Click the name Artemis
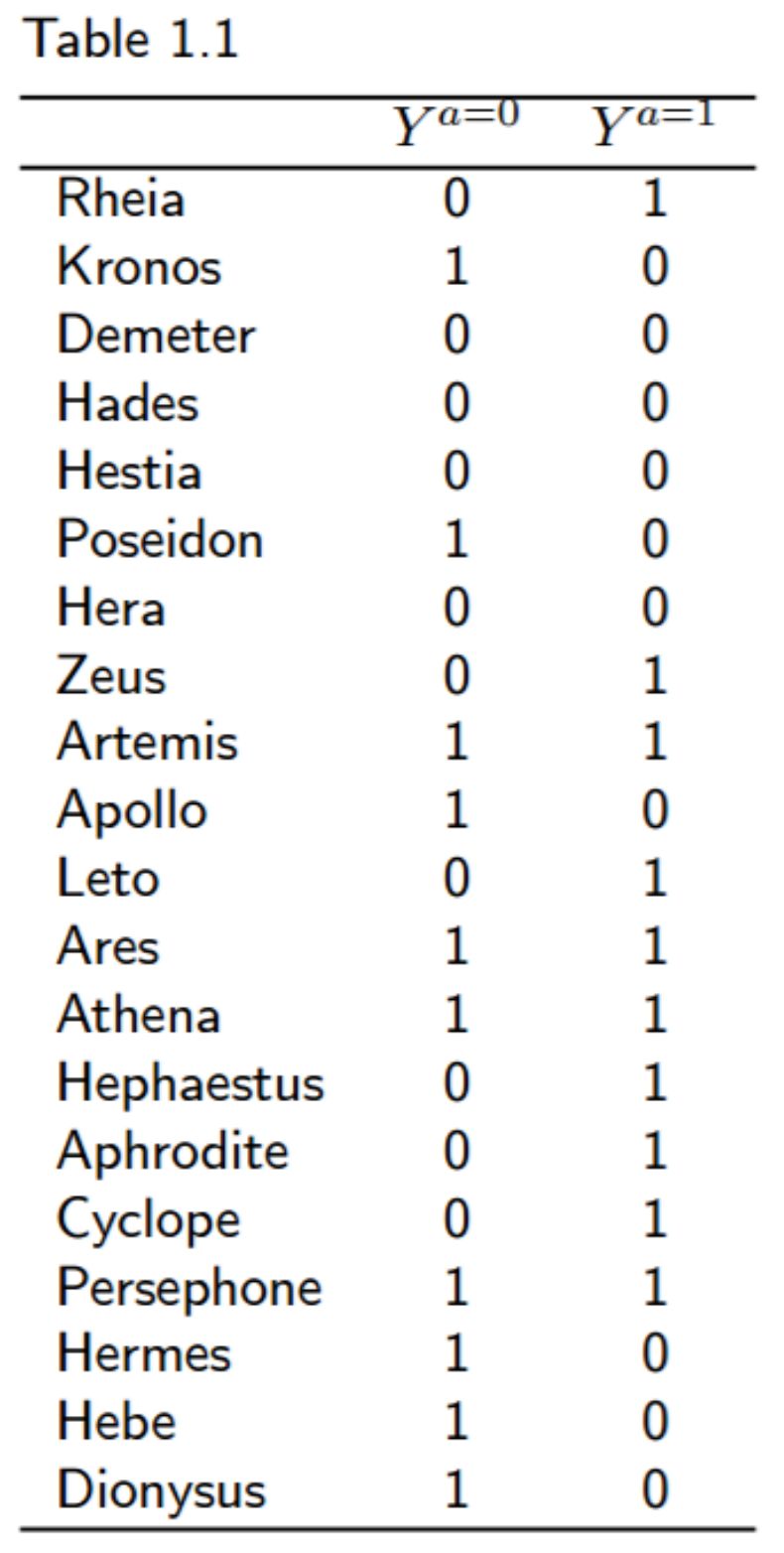Image resolution: width=784 pixels, height=1553 pixels. 147,743
